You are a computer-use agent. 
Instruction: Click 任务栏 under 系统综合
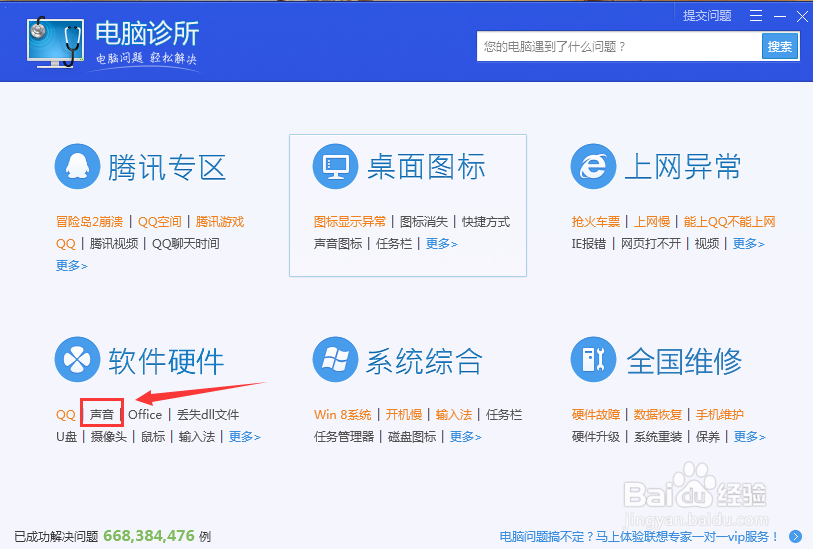tap(504, 415)
